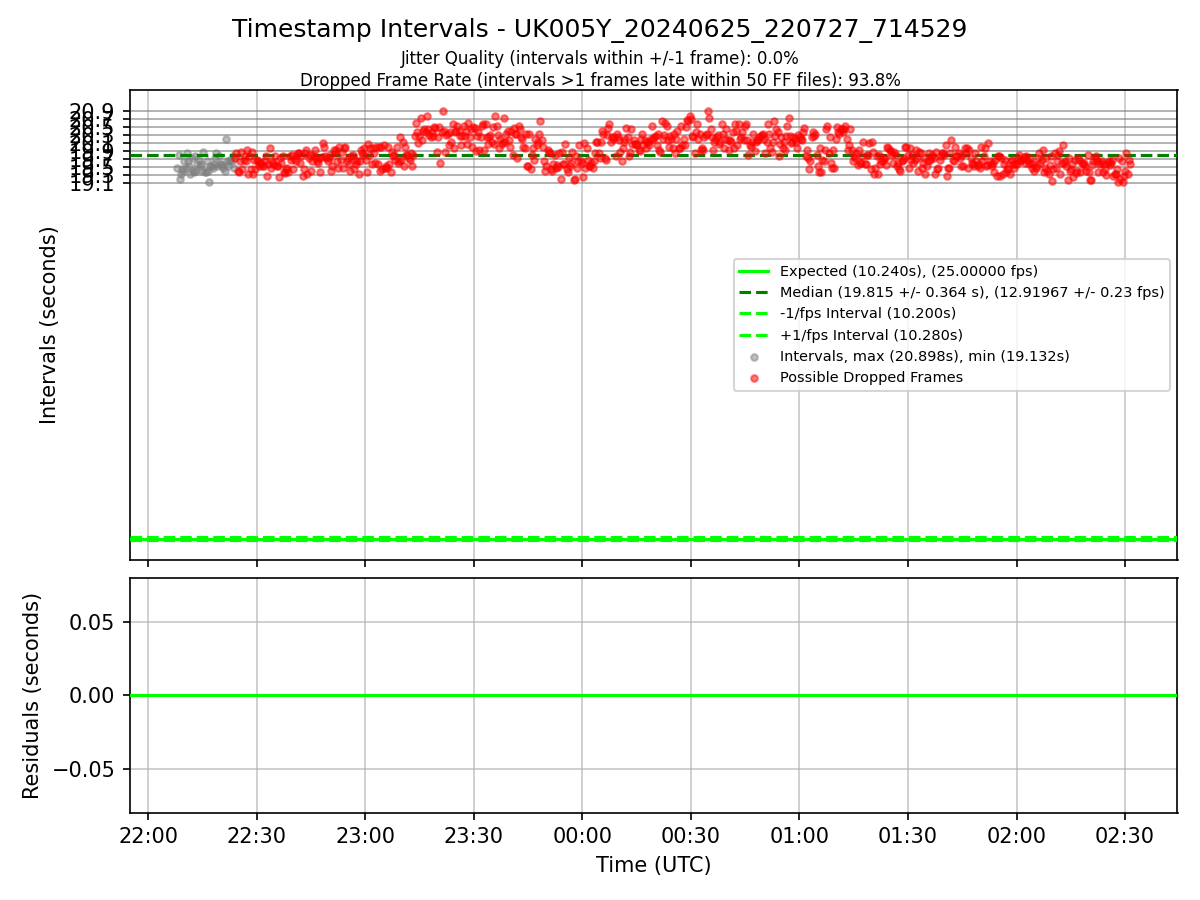The image size is (1200, 900).
Task: Click the green zero line in the residuals plot
Action: click(653, 695)
